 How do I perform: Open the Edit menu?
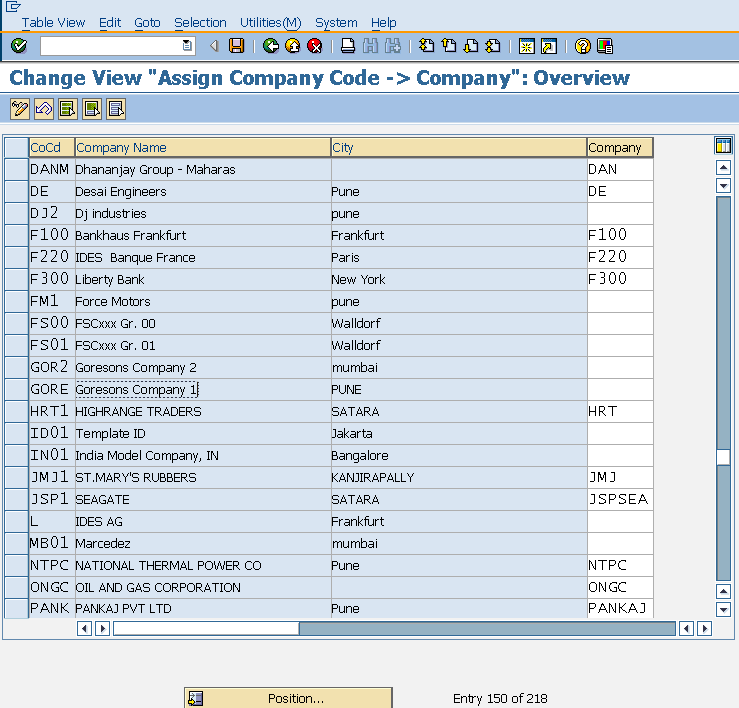tap(110, 23)
